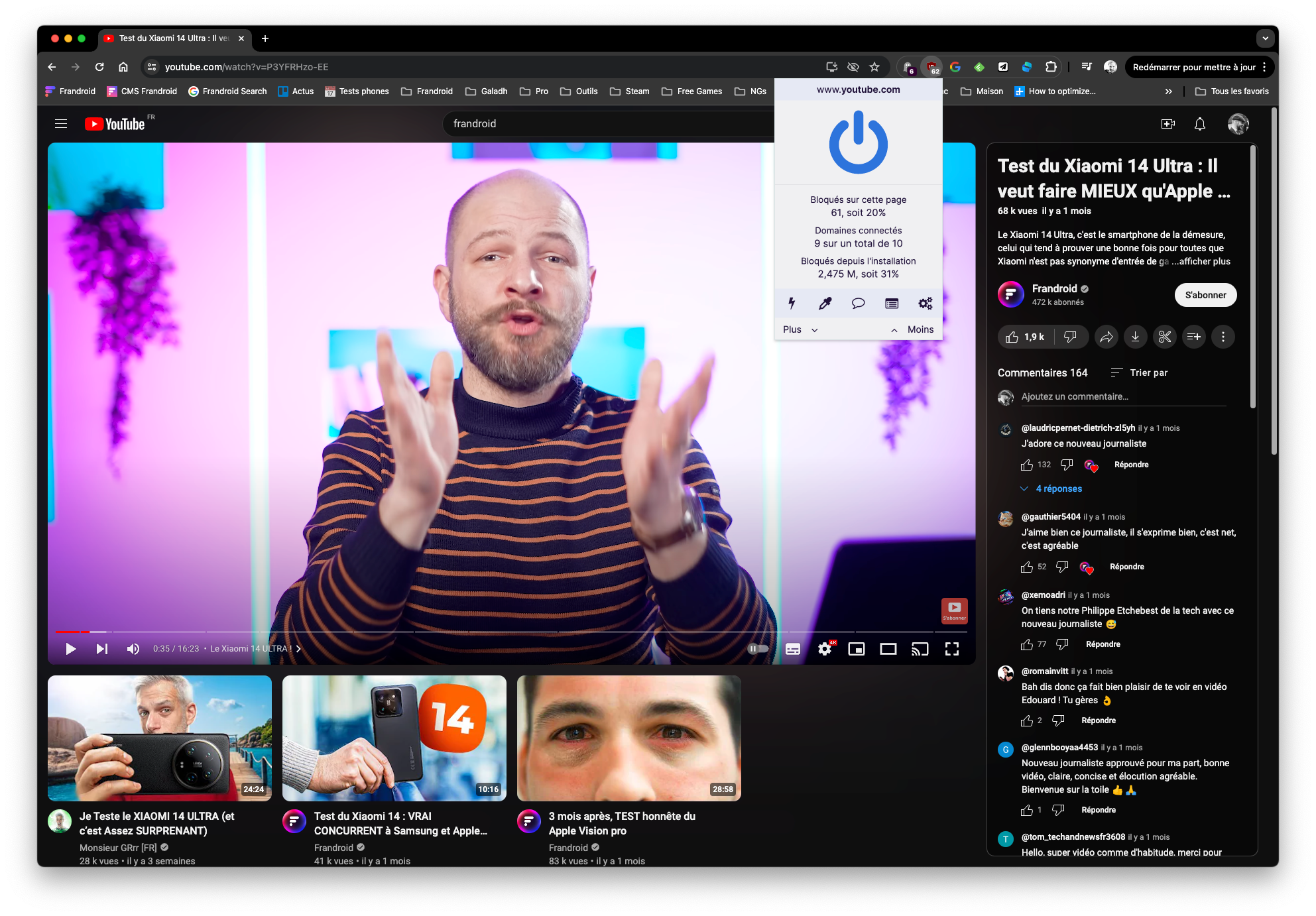This screenshot has height=916, width=1316.
Task: Select uBlock element picker eyedropper icon
Action: tap(825, 304)
